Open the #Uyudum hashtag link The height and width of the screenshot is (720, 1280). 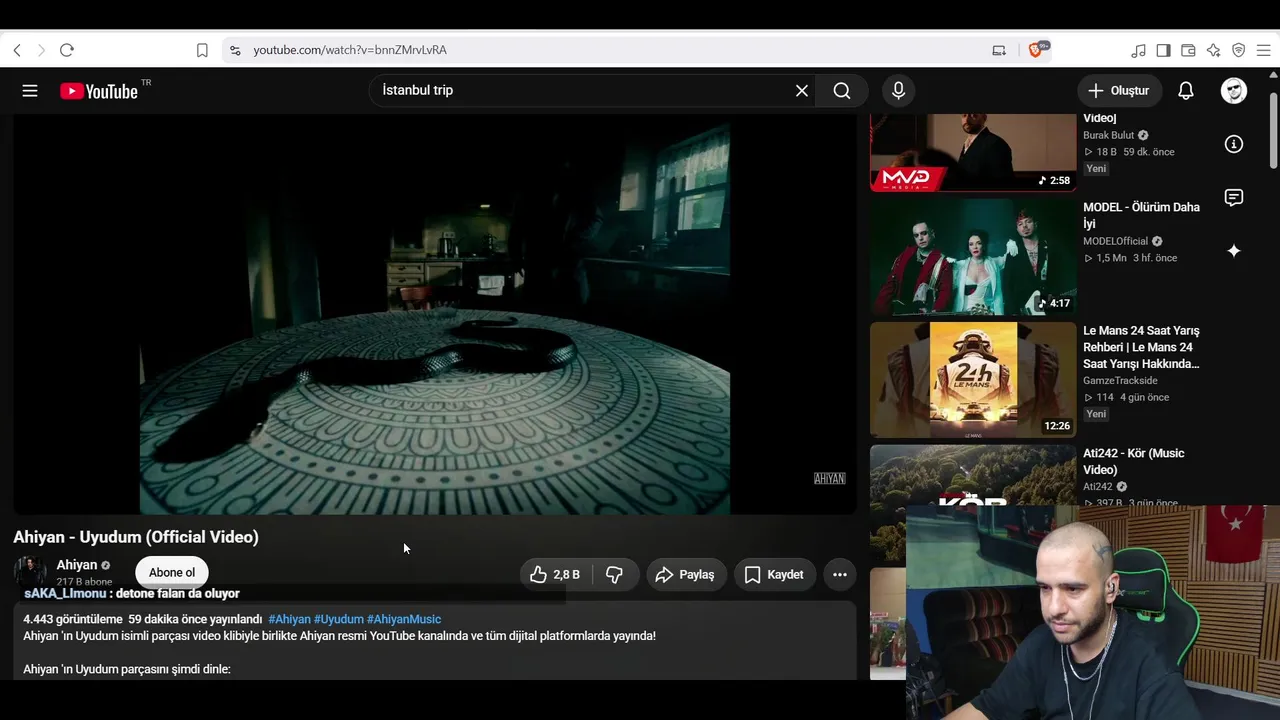339,619
